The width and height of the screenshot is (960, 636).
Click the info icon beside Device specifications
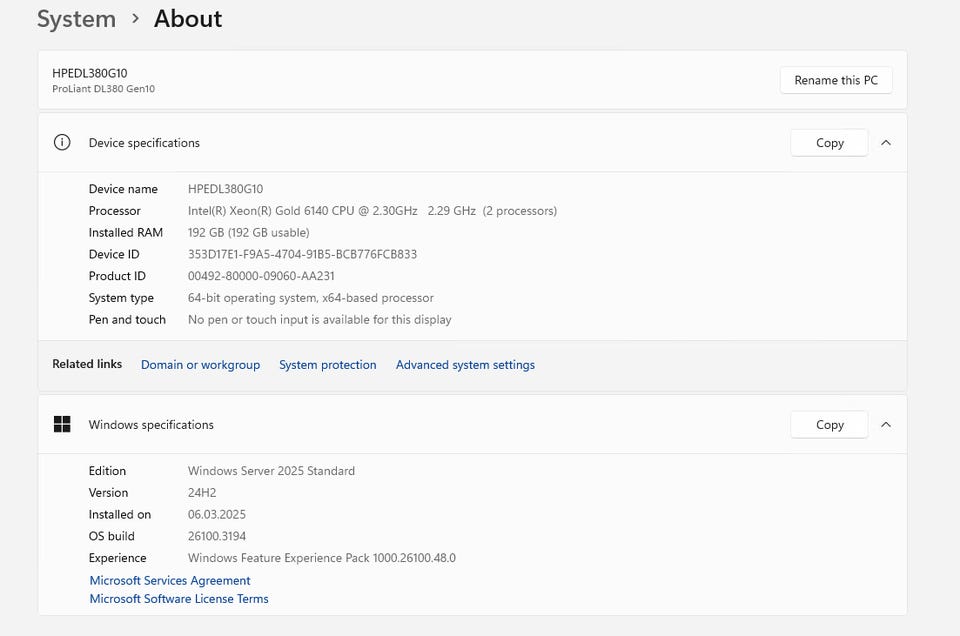tap(62, 143)
